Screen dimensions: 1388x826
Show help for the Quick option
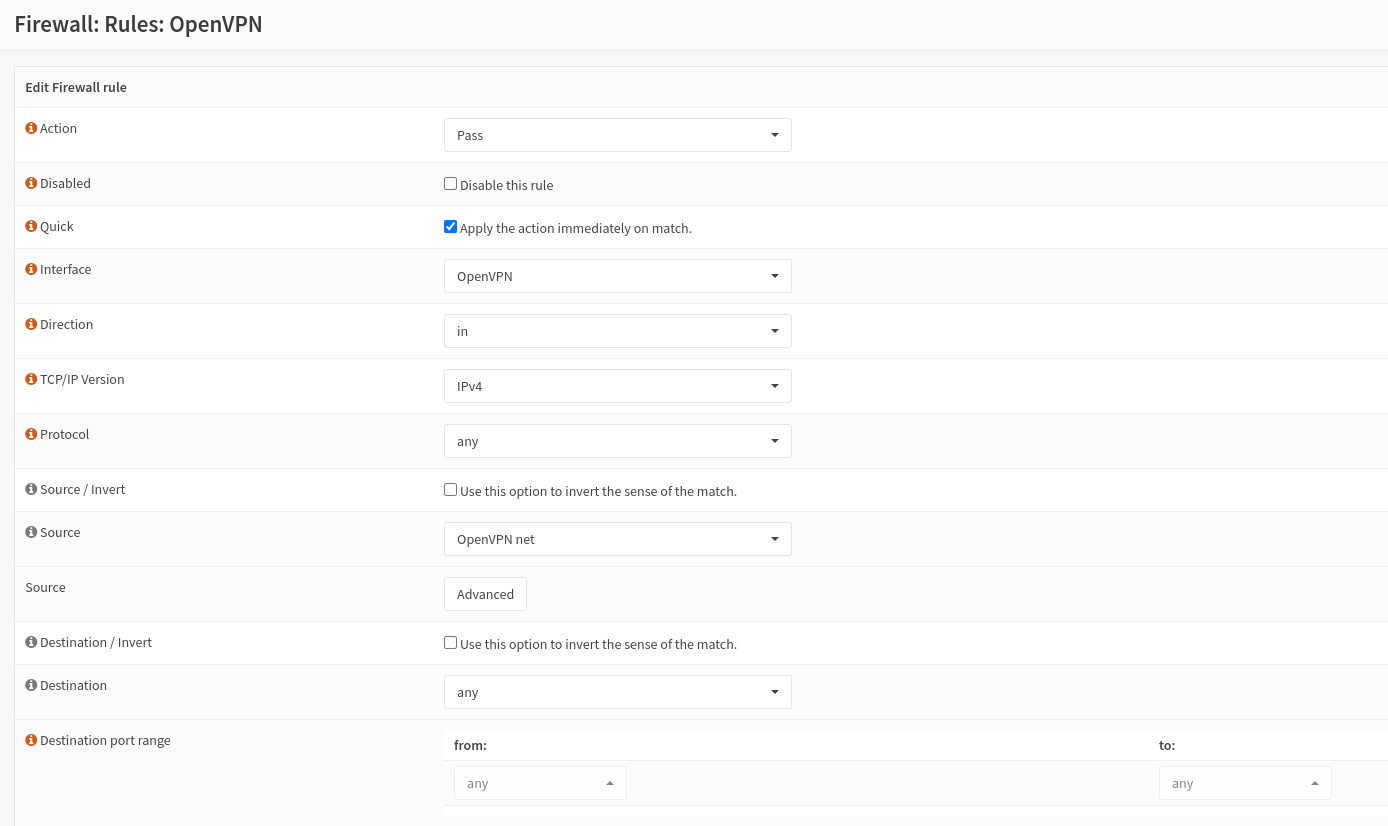pos(31,227)
